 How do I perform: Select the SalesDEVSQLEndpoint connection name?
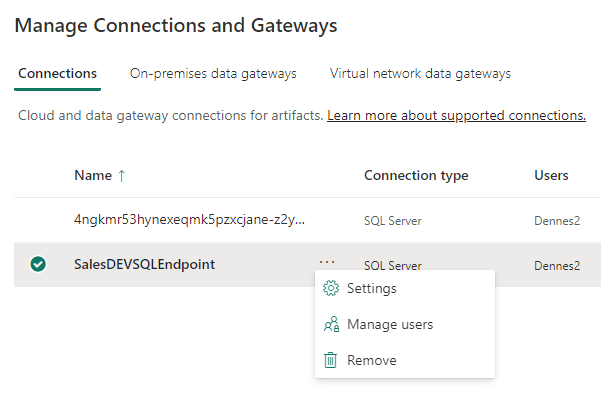(145, 264)
